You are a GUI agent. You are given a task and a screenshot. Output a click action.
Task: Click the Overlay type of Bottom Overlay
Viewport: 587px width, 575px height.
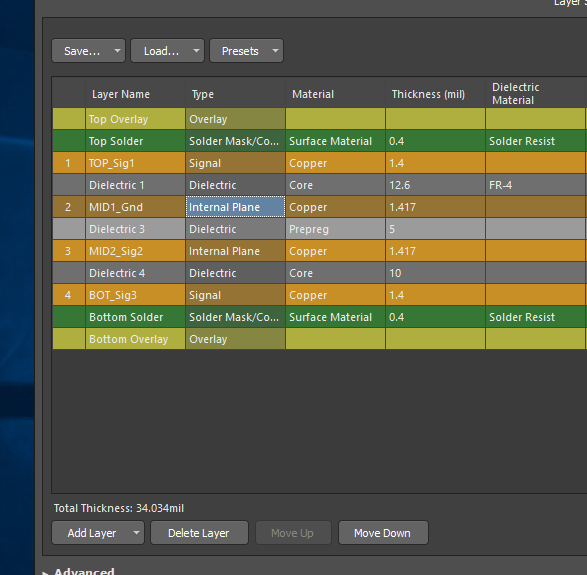click(235, 339)
